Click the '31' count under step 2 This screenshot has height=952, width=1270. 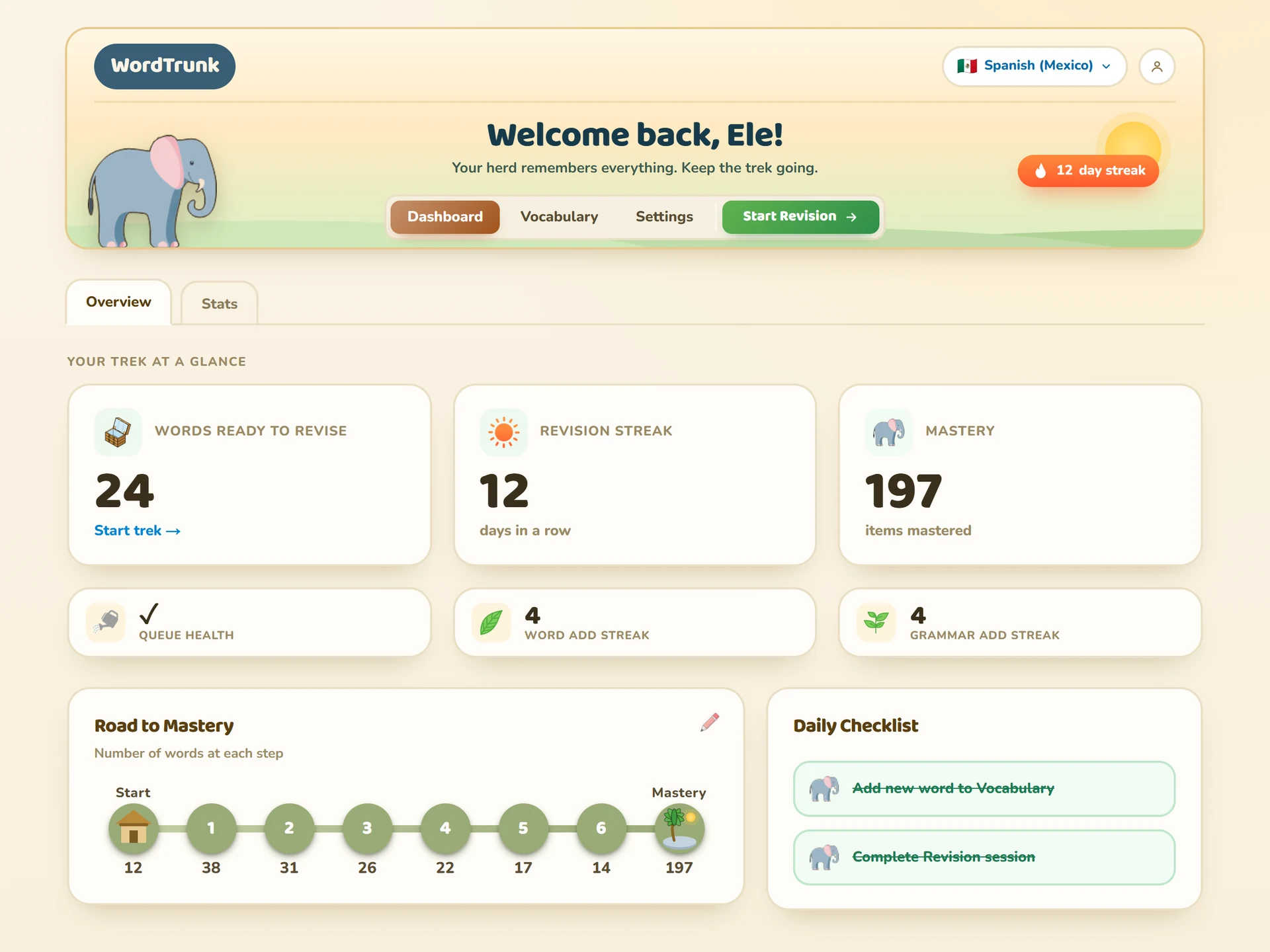[x=289, y=868]
